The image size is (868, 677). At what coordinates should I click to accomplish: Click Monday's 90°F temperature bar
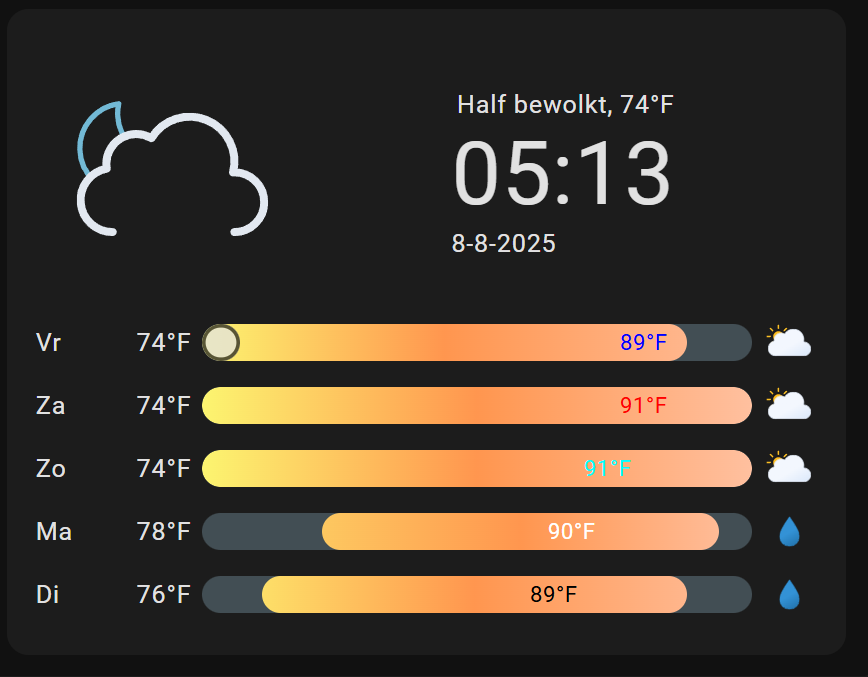point(520,532)
